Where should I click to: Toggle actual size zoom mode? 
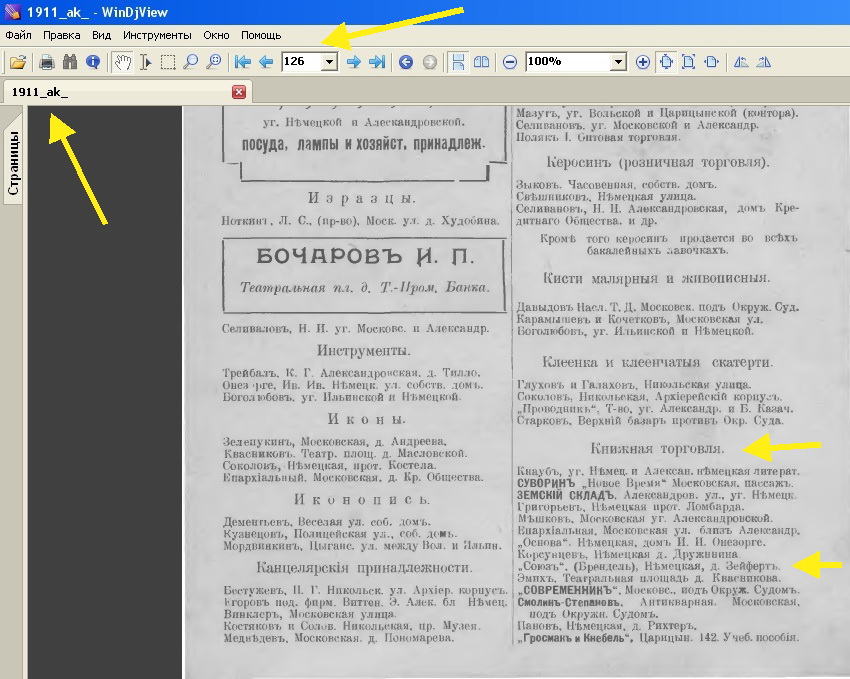(666, 62)
